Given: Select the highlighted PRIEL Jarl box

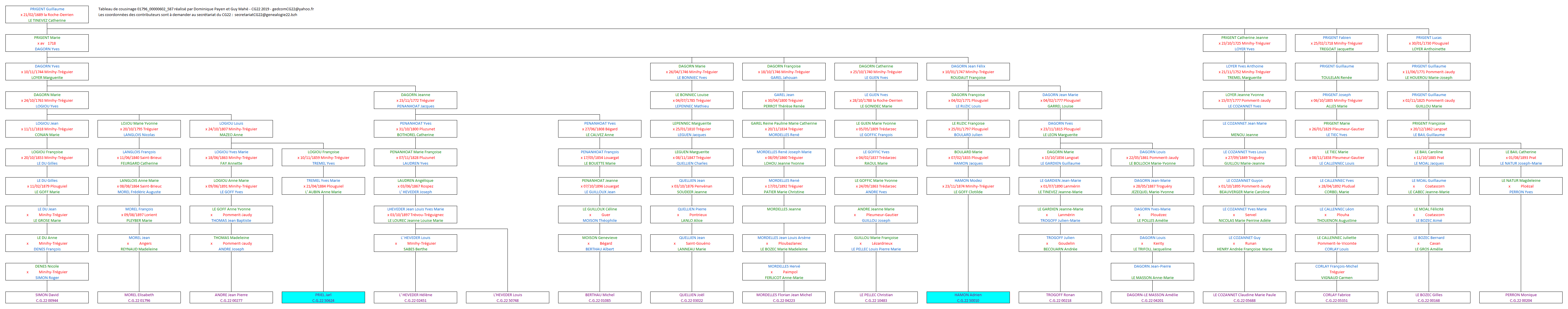Looking at the screenshot, I should pyautogui.click(x=323, y=298).
